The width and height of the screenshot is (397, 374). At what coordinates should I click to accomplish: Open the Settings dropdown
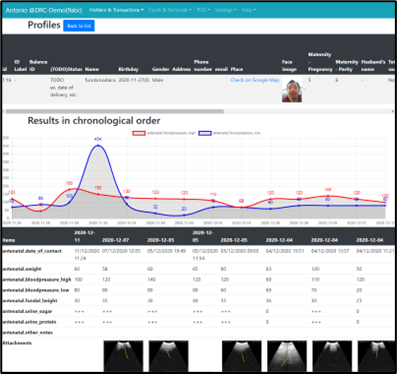pos(225,10)
